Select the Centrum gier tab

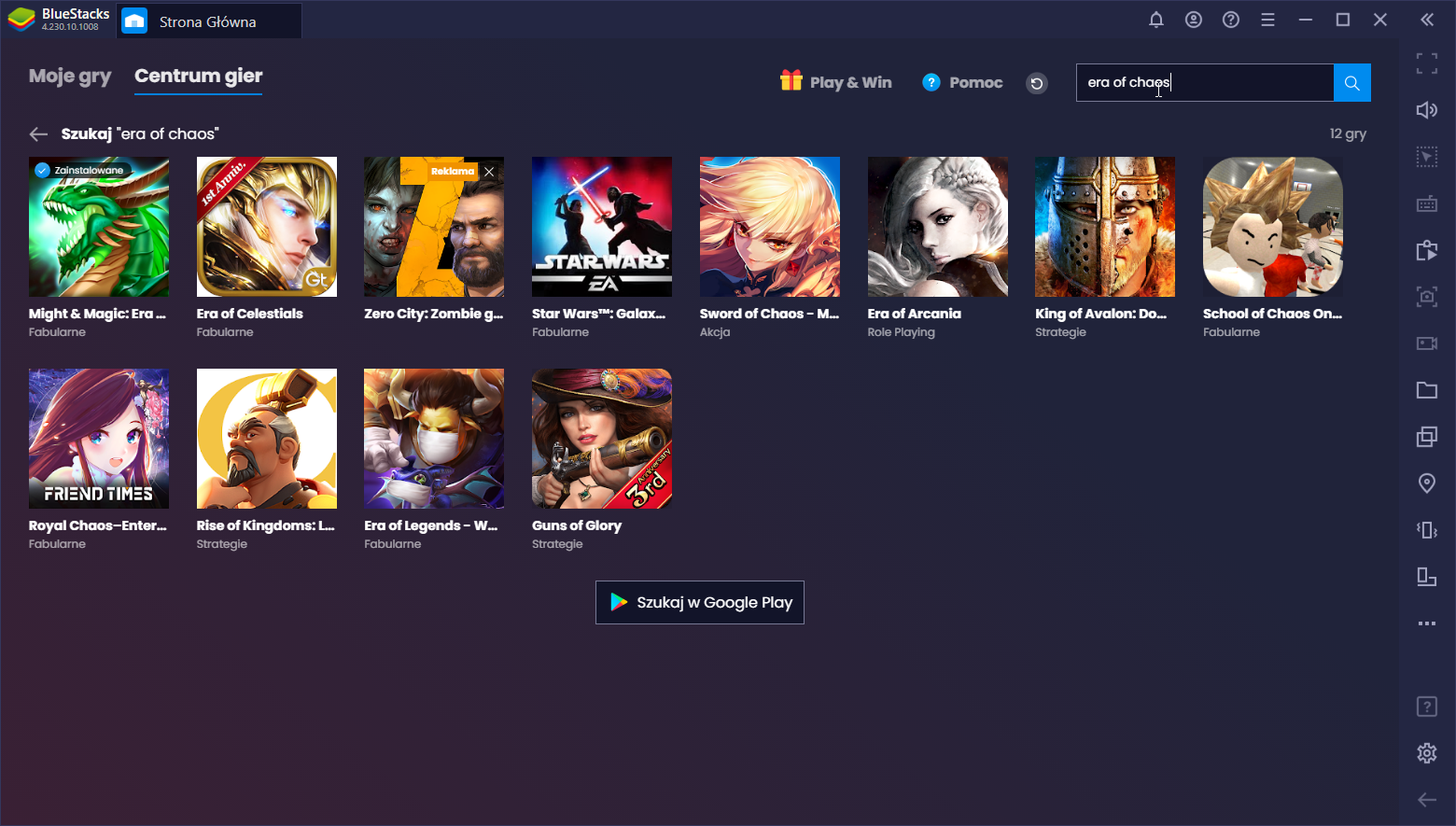pos(198,77)
